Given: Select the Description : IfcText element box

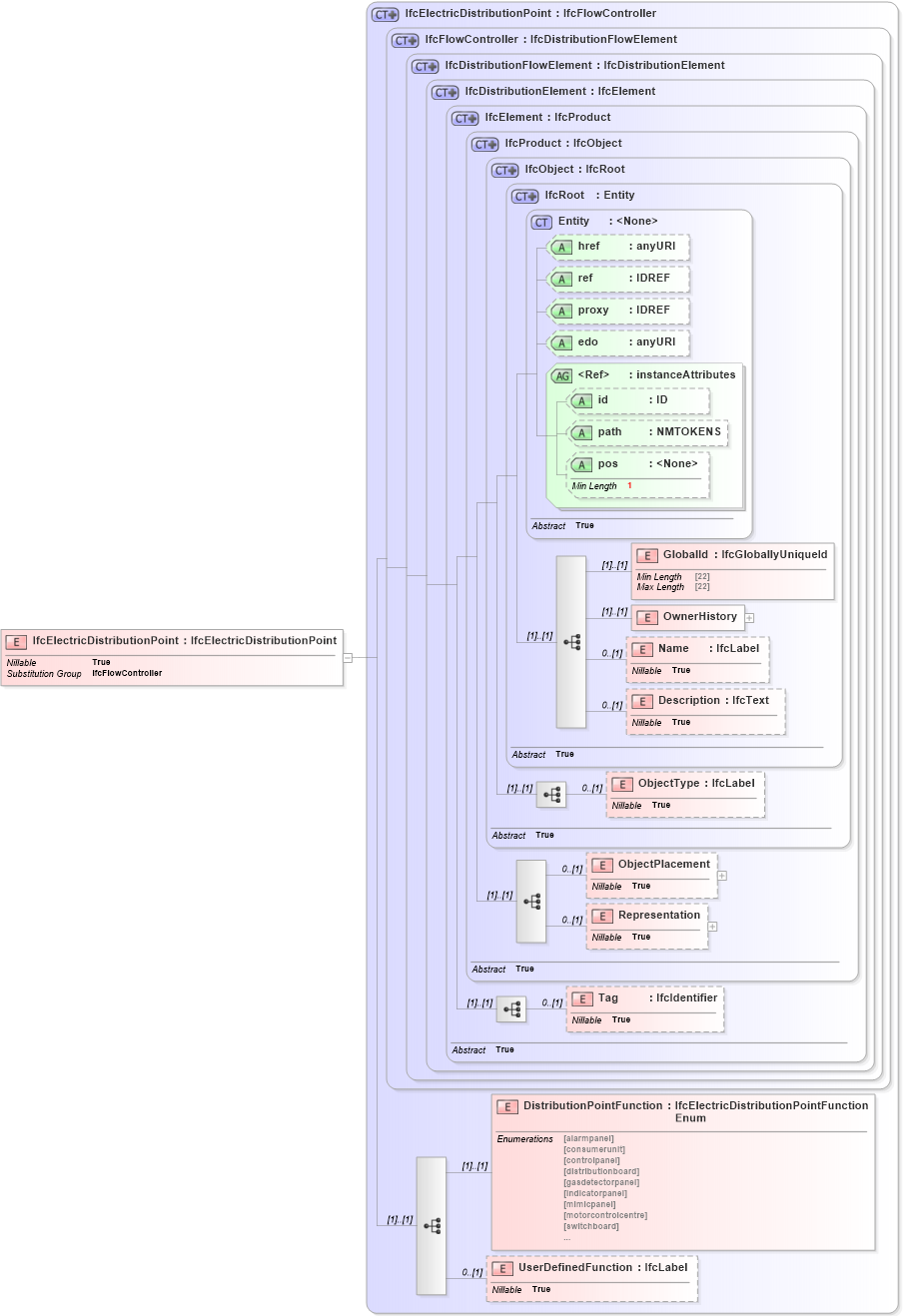Looking at the screenshot, I should (x=706, y=711).
